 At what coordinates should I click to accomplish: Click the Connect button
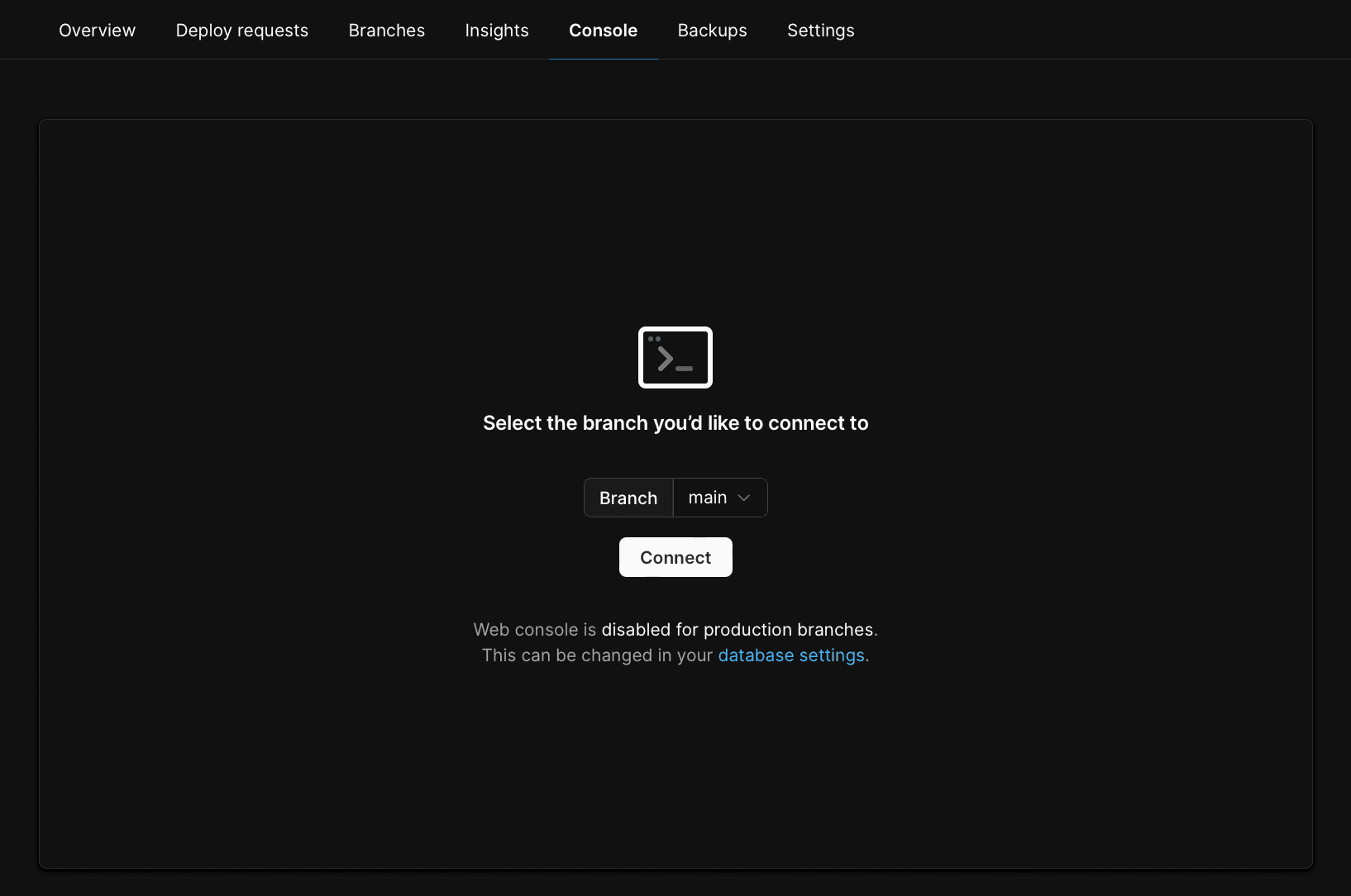tap(675, 557)
